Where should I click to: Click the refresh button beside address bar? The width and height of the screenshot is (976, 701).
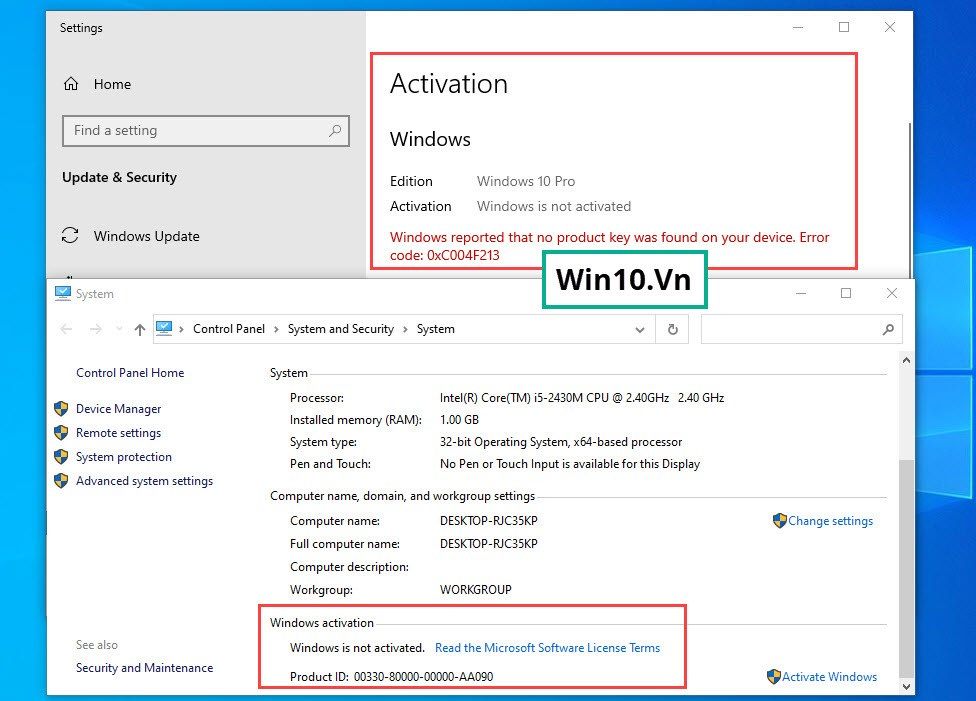pyautogui.click(x=673, y=329)
